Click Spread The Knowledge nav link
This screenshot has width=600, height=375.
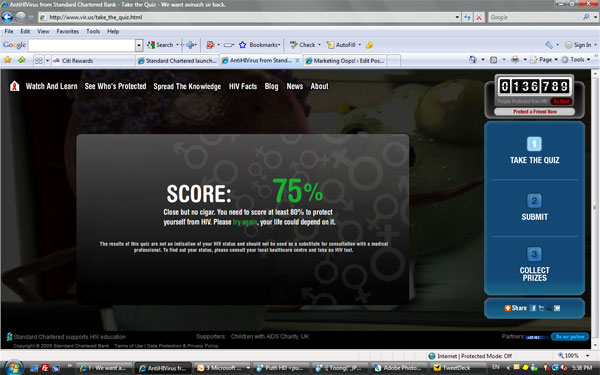[x=187, y=86]
